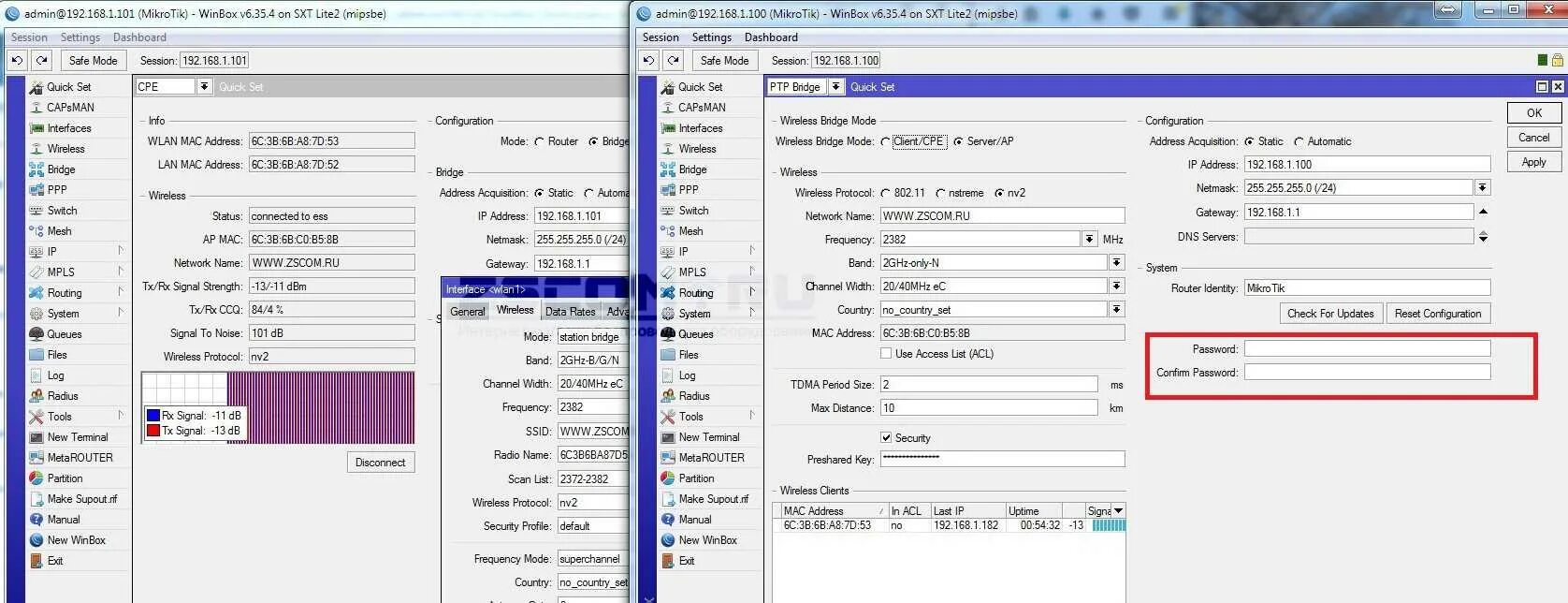Viewport: 1568px width, 603px height.
Task: Enable Use Access List (ACL) checkbox
Action: coord(886,354)
